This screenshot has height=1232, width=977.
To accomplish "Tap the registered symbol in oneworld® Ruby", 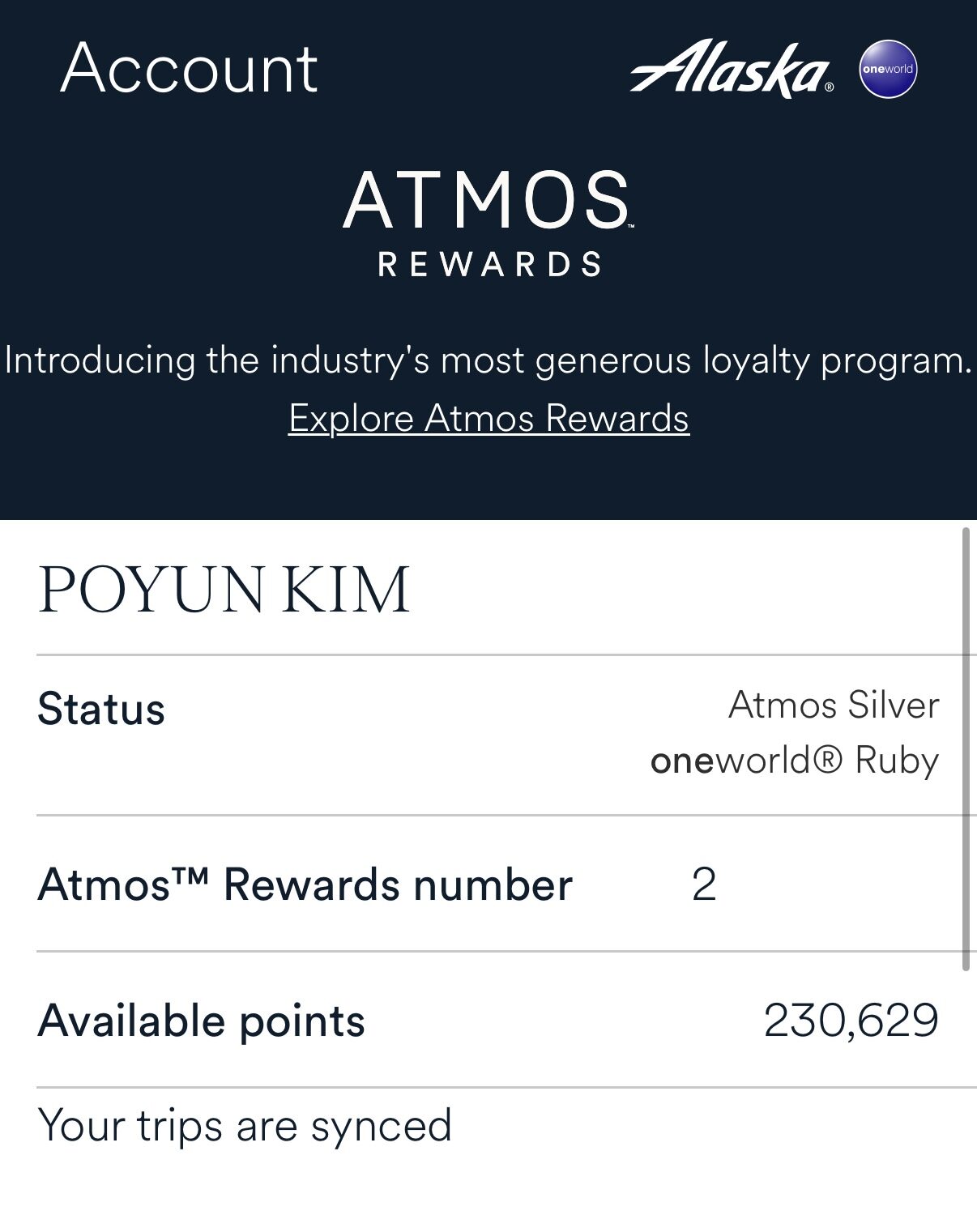I will 827,761.
